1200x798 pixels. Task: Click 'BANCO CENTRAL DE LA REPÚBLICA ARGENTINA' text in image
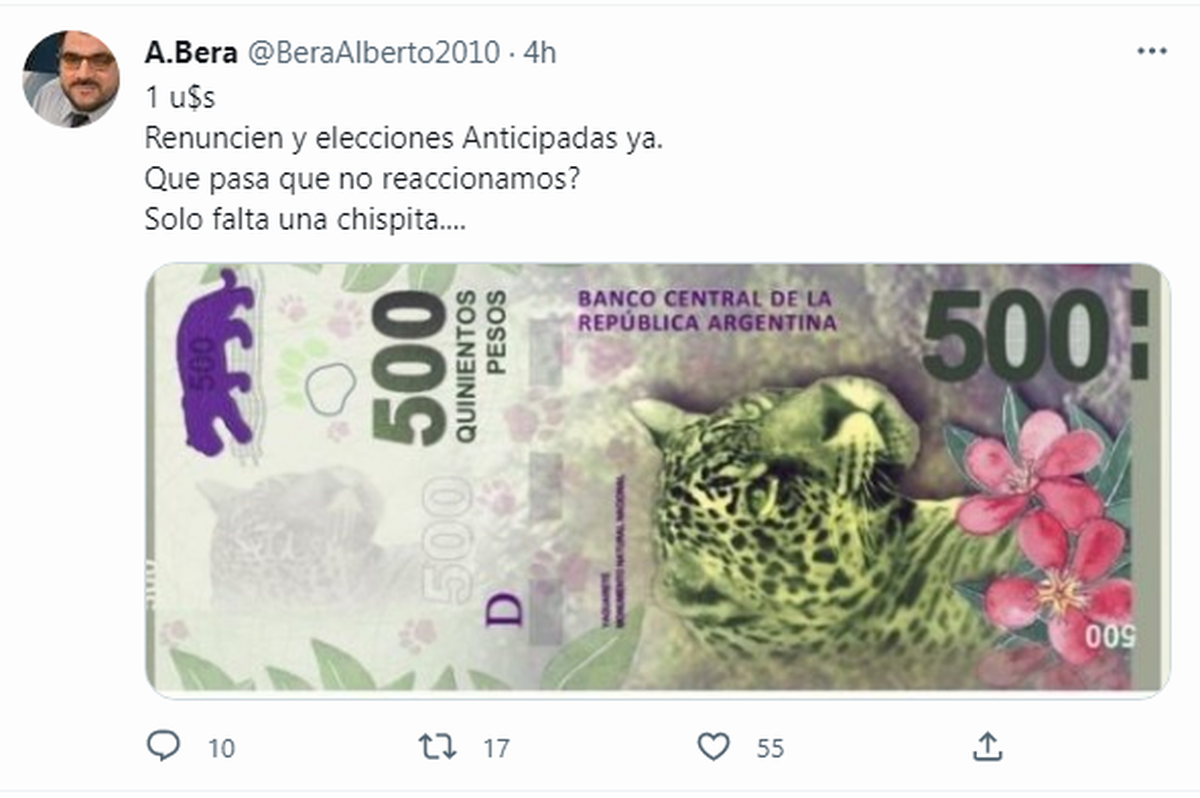[707, 311]
